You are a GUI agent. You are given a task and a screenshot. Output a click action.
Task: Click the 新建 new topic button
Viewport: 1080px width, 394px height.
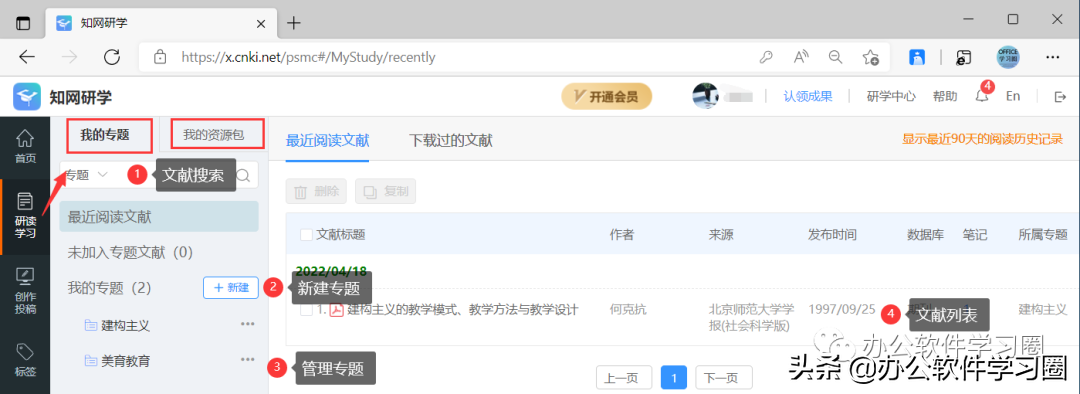231,287
